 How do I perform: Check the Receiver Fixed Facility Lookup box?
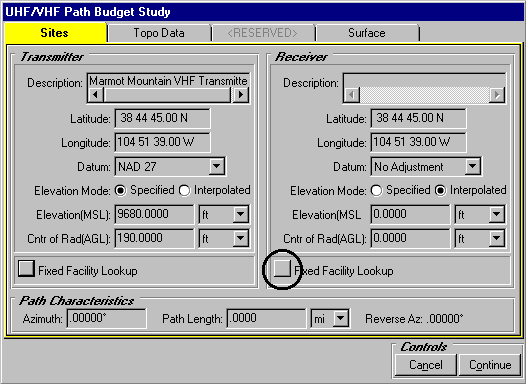(282, 269)
